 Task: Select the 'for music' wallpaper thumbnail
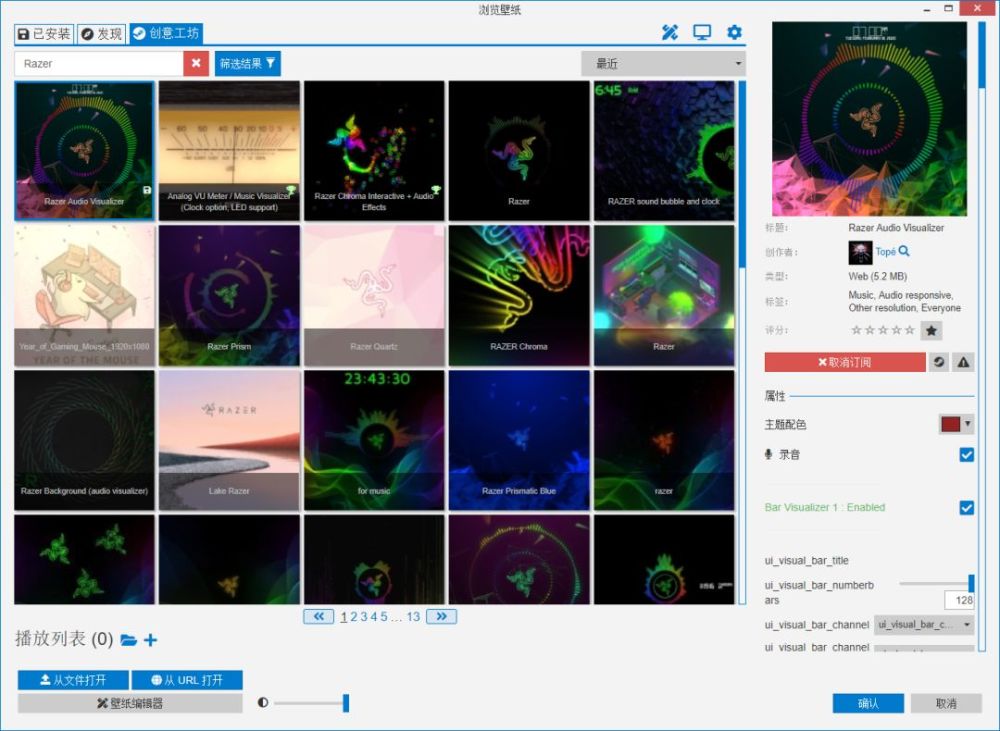click(x=374, y=440)
